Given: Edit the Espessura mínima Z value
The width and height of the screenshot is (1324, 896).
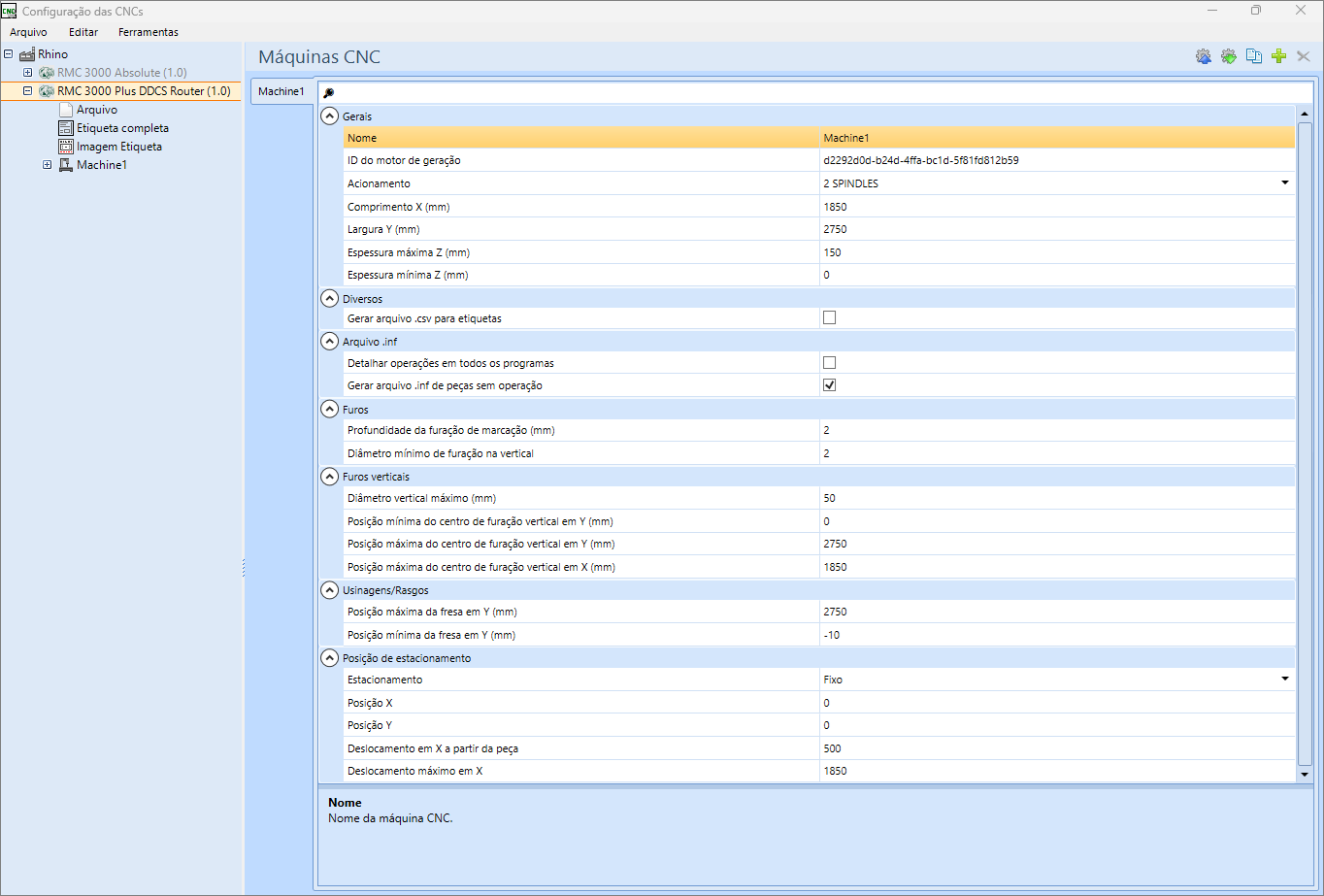Looking at the screenshot, I should (1056, 275).
